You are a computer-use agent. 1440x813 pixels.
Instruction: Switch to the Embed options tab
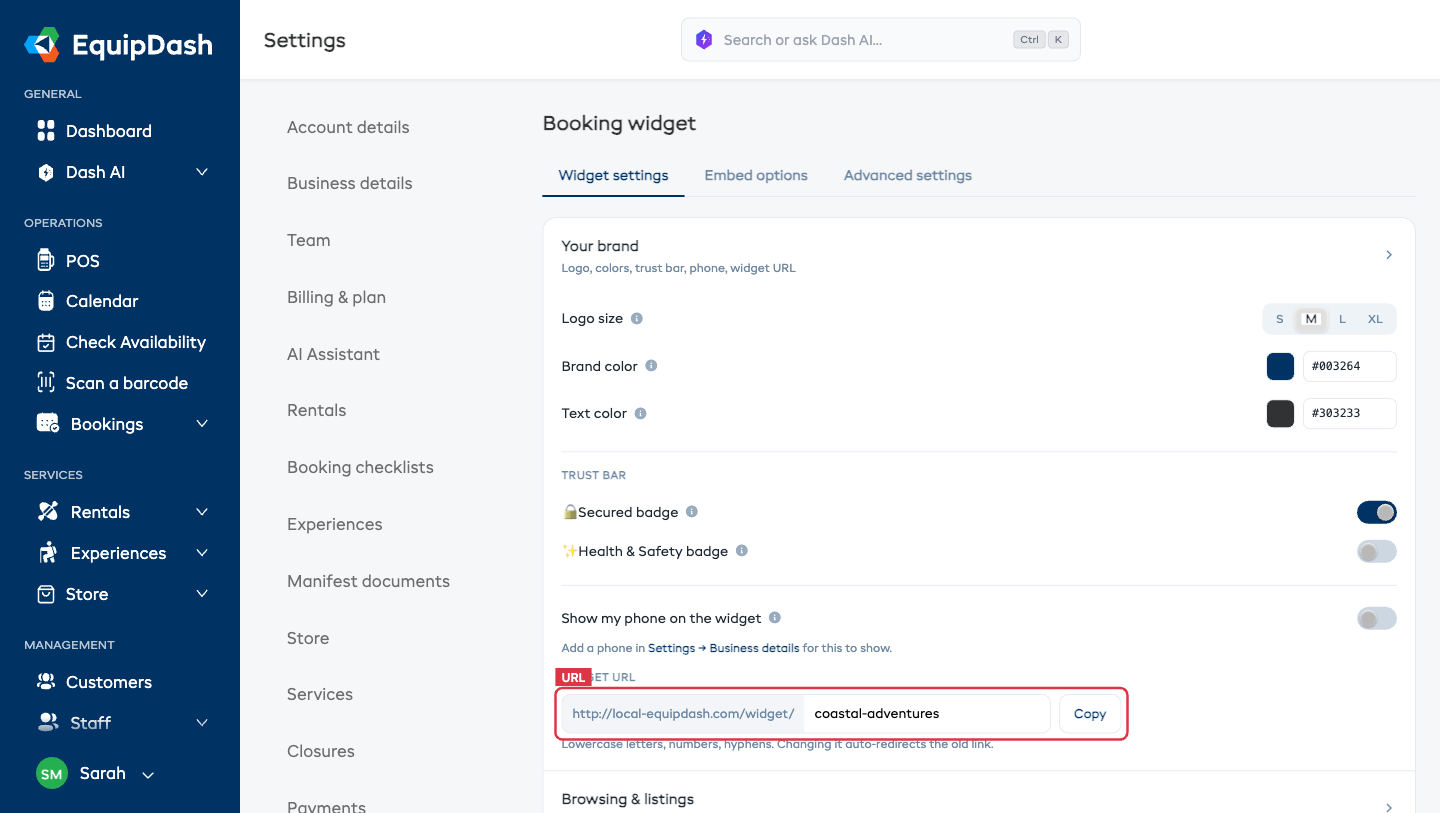756,175
